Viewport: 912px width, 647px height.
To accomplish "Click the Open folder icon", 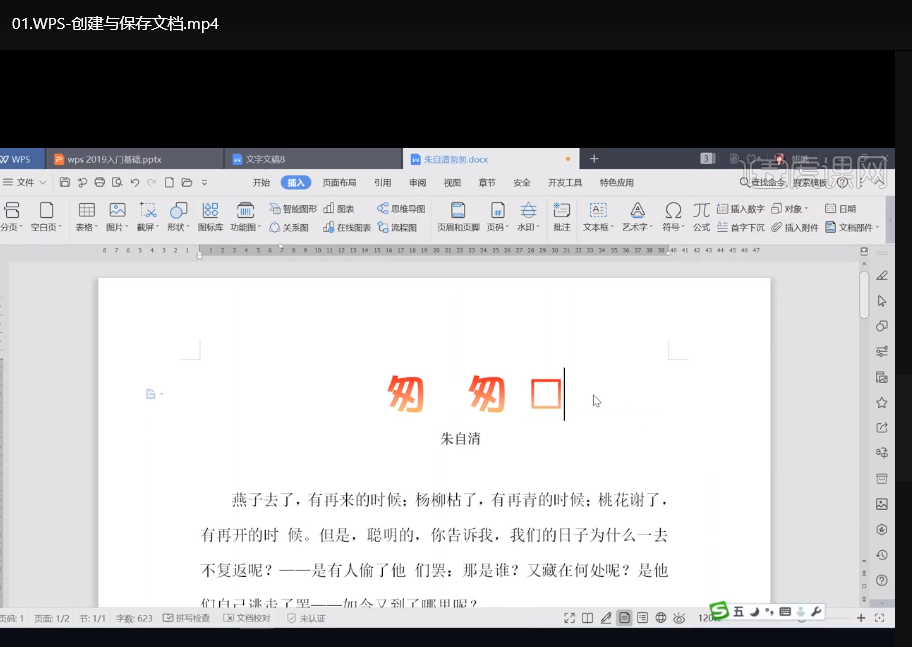I will coord(187,182).
